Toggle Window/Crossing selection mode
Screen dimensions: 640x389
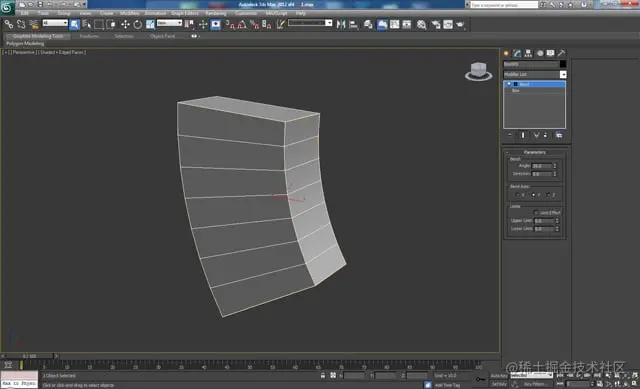(111, 24)
